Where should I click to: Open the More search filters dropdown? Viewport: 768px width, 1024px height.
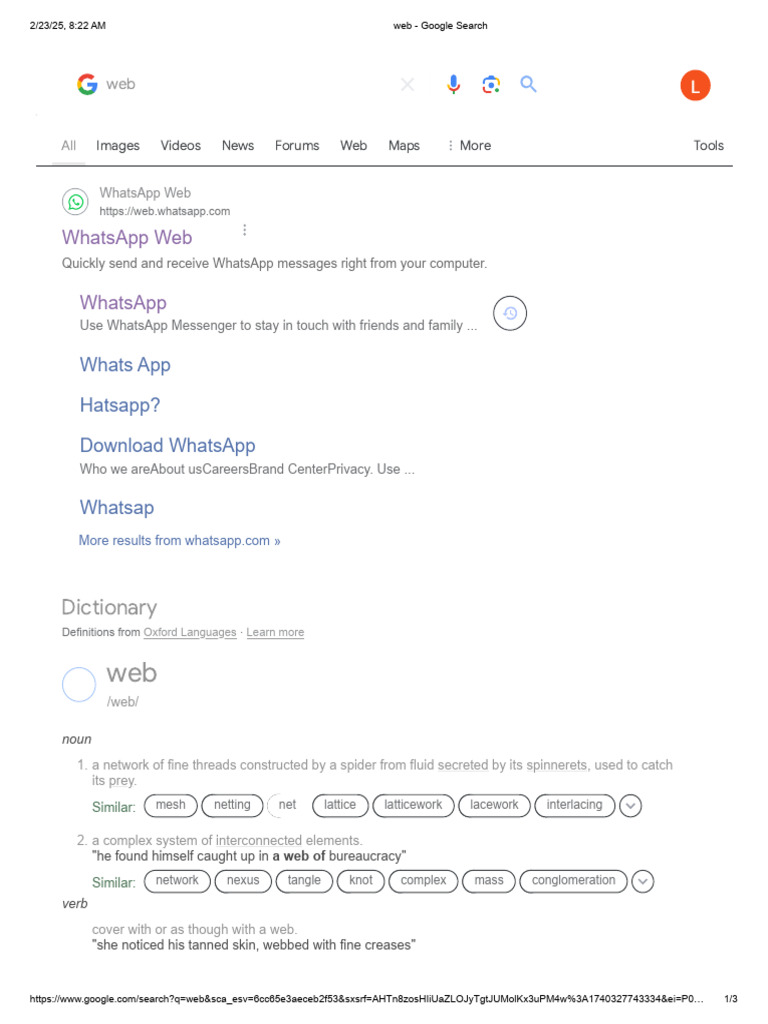pyautogui.click(x=469, y=146)
